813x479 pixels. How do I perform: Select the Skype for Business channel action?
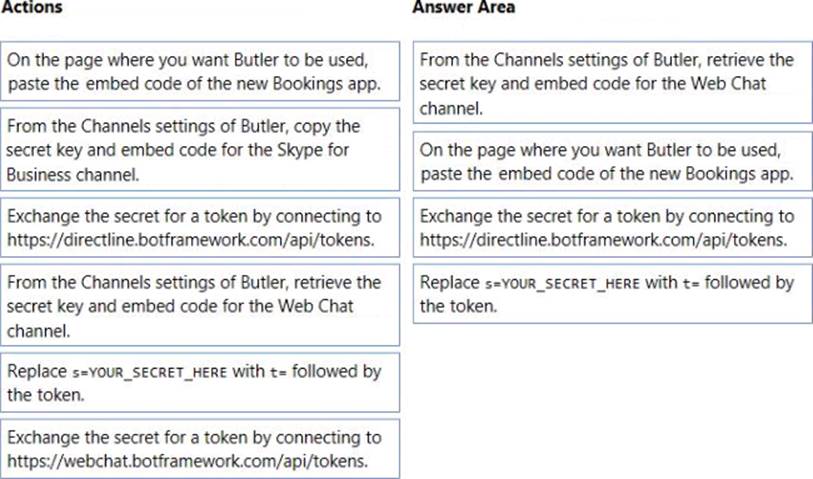pyautogui.click(x=200, y=149)
